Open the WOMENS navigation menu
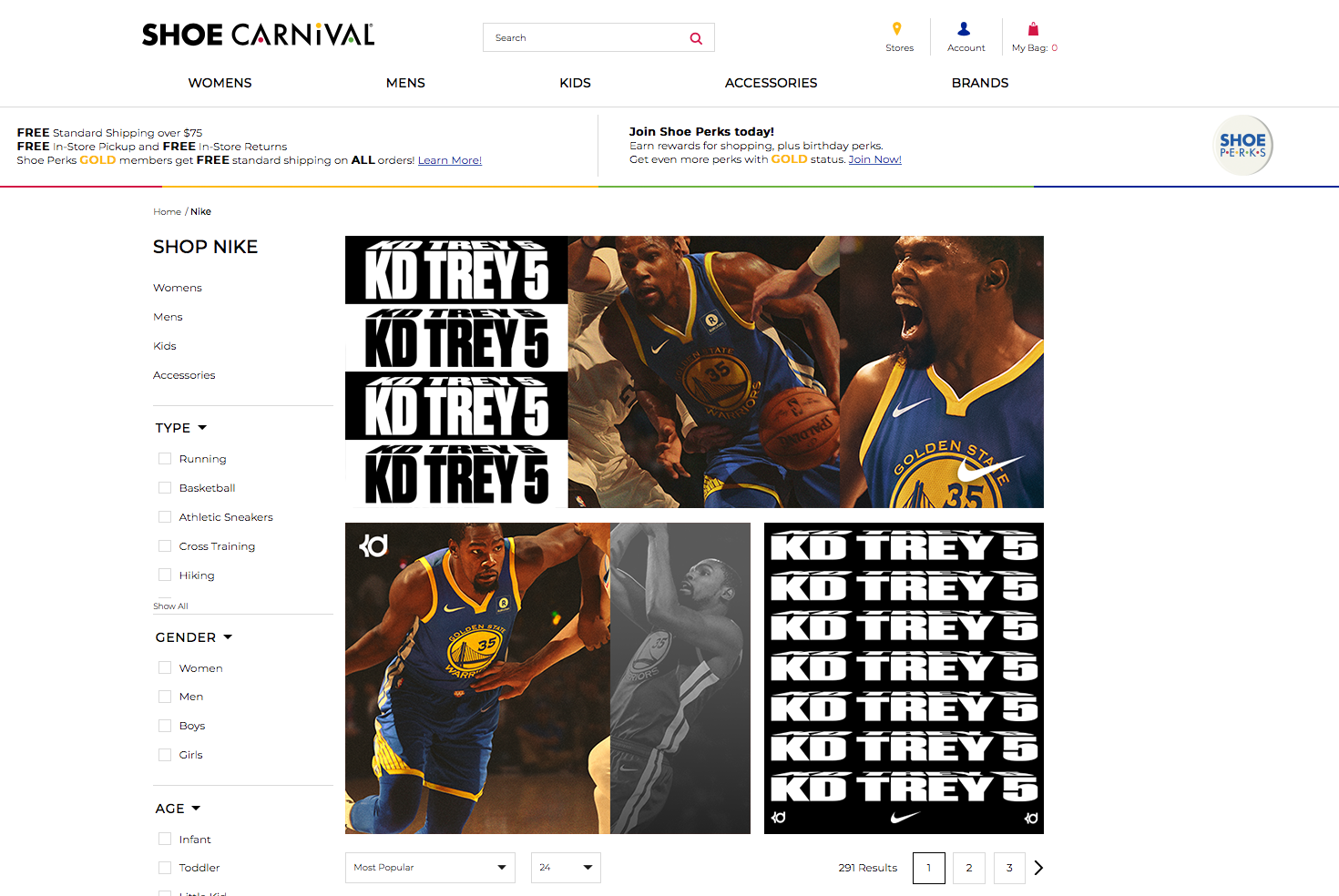This screenshot has height=896, width=1339. pos(220,83)
